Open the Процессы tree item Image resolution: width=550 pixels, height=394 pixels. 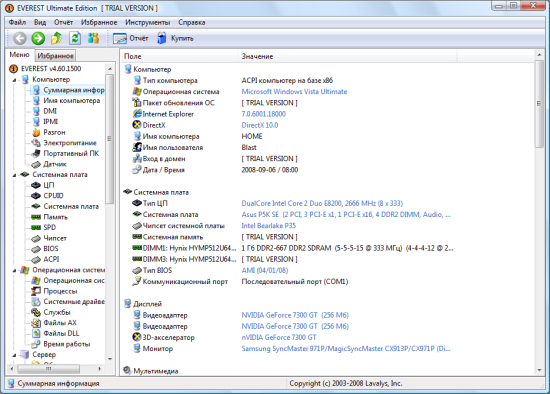pyautogui.click(x=54, y=291)
